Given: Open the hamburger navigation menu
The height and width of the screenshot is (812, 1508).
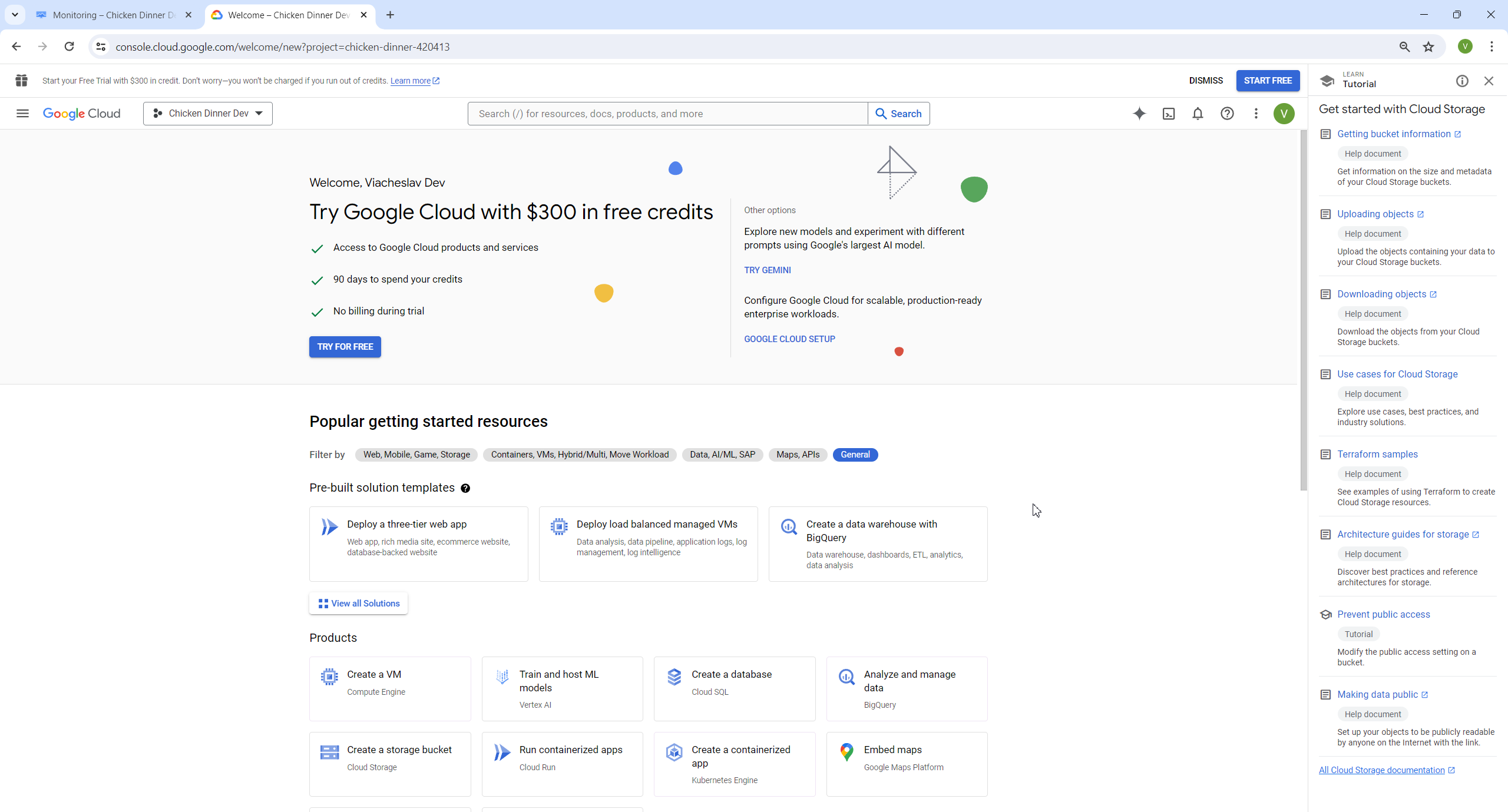Looking at the screenshot, I should (22, 114).
